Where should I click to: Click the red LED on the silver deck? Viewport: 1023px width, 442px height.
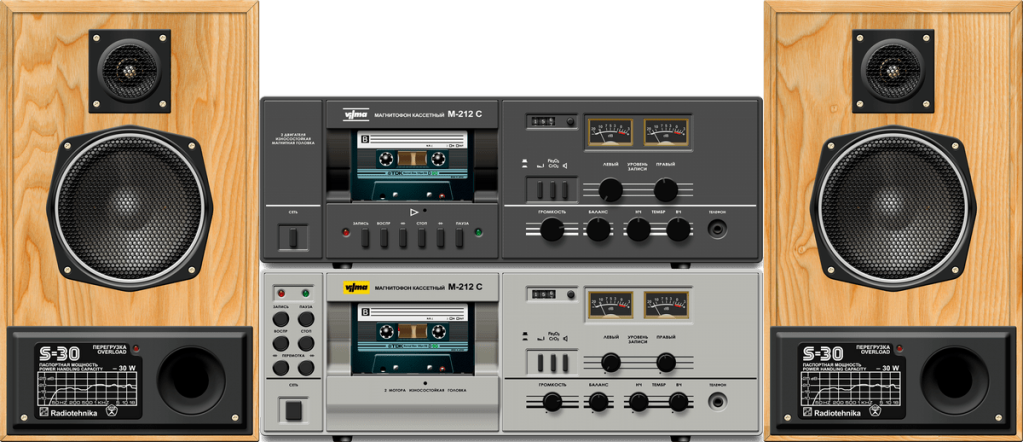click(x=281, y=293)
